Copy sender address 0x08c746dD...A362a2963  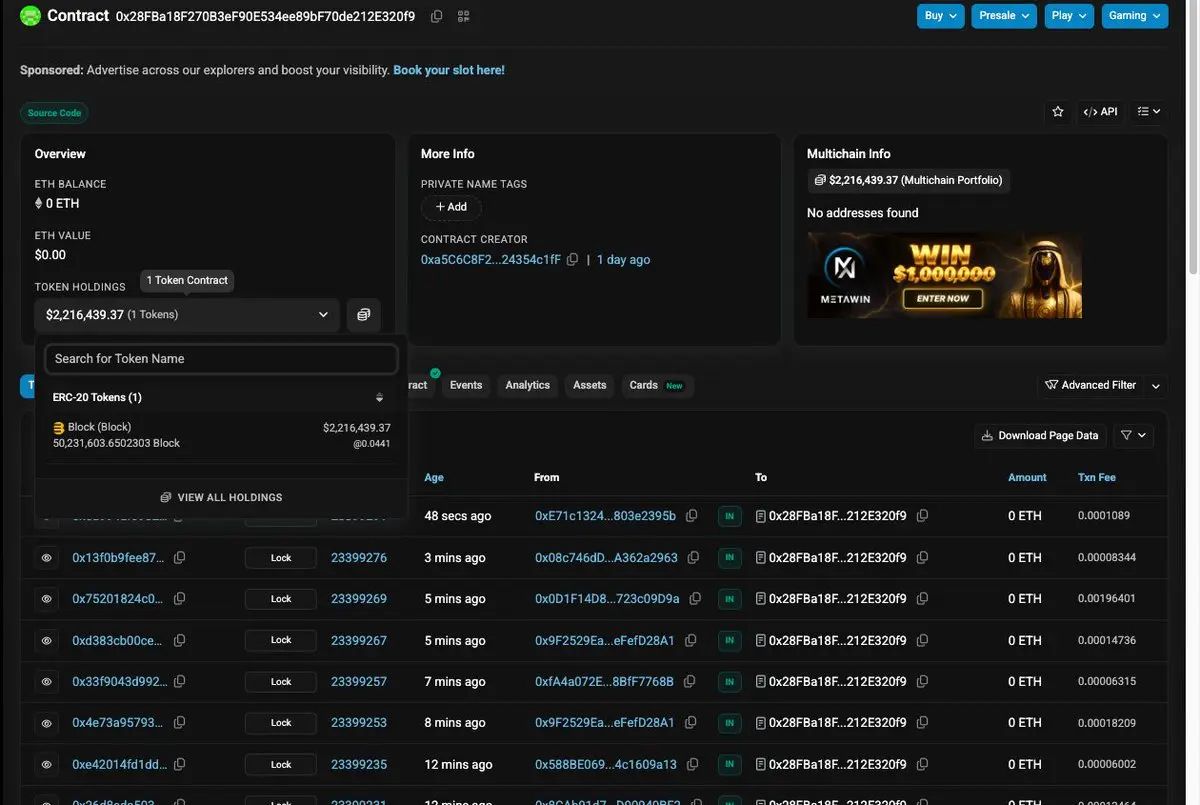pyautogui.click(x=694, y=558)
